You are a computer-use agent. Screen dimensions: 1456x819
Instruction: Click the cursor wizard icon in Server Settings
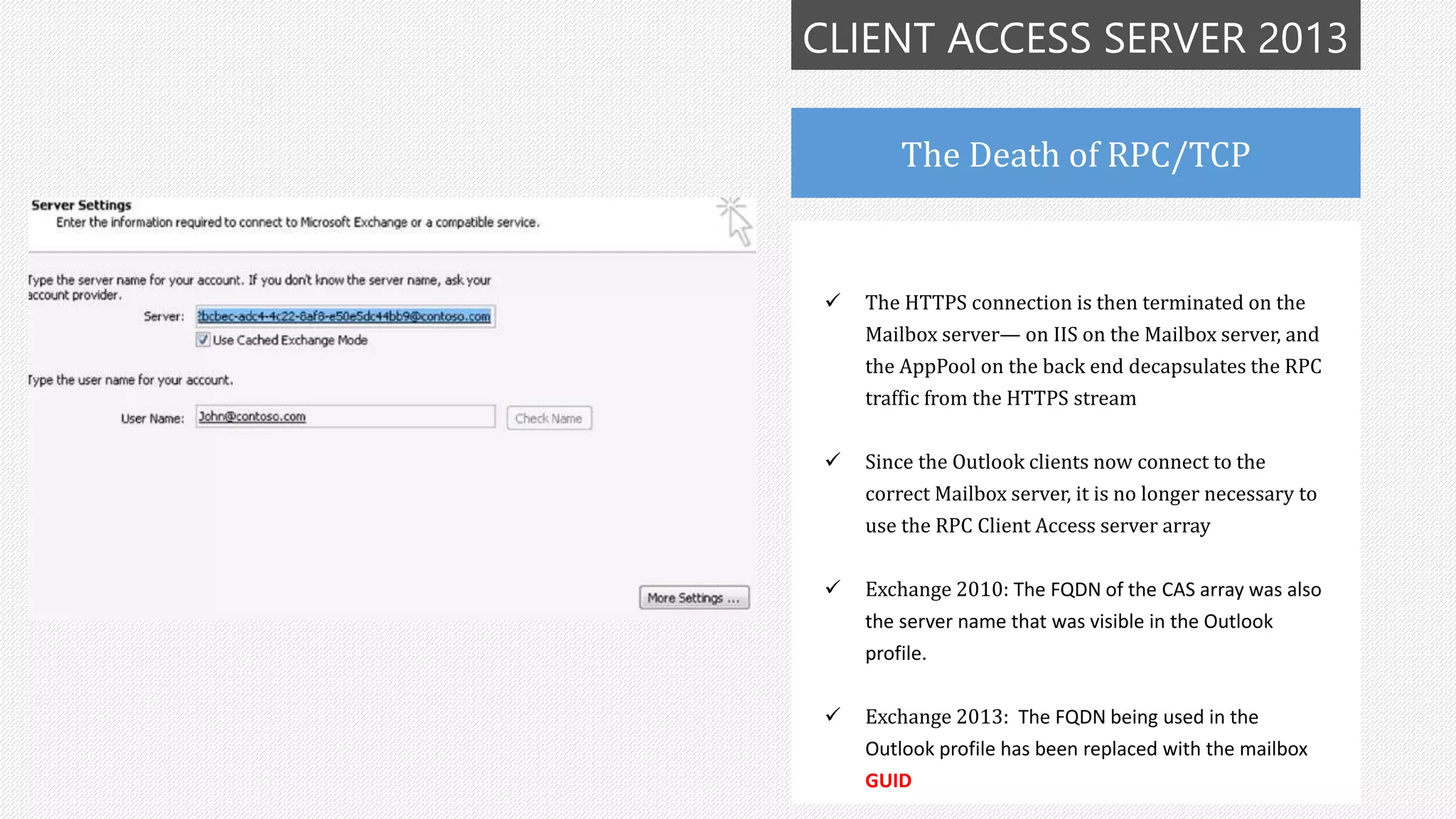pos(735,222)
